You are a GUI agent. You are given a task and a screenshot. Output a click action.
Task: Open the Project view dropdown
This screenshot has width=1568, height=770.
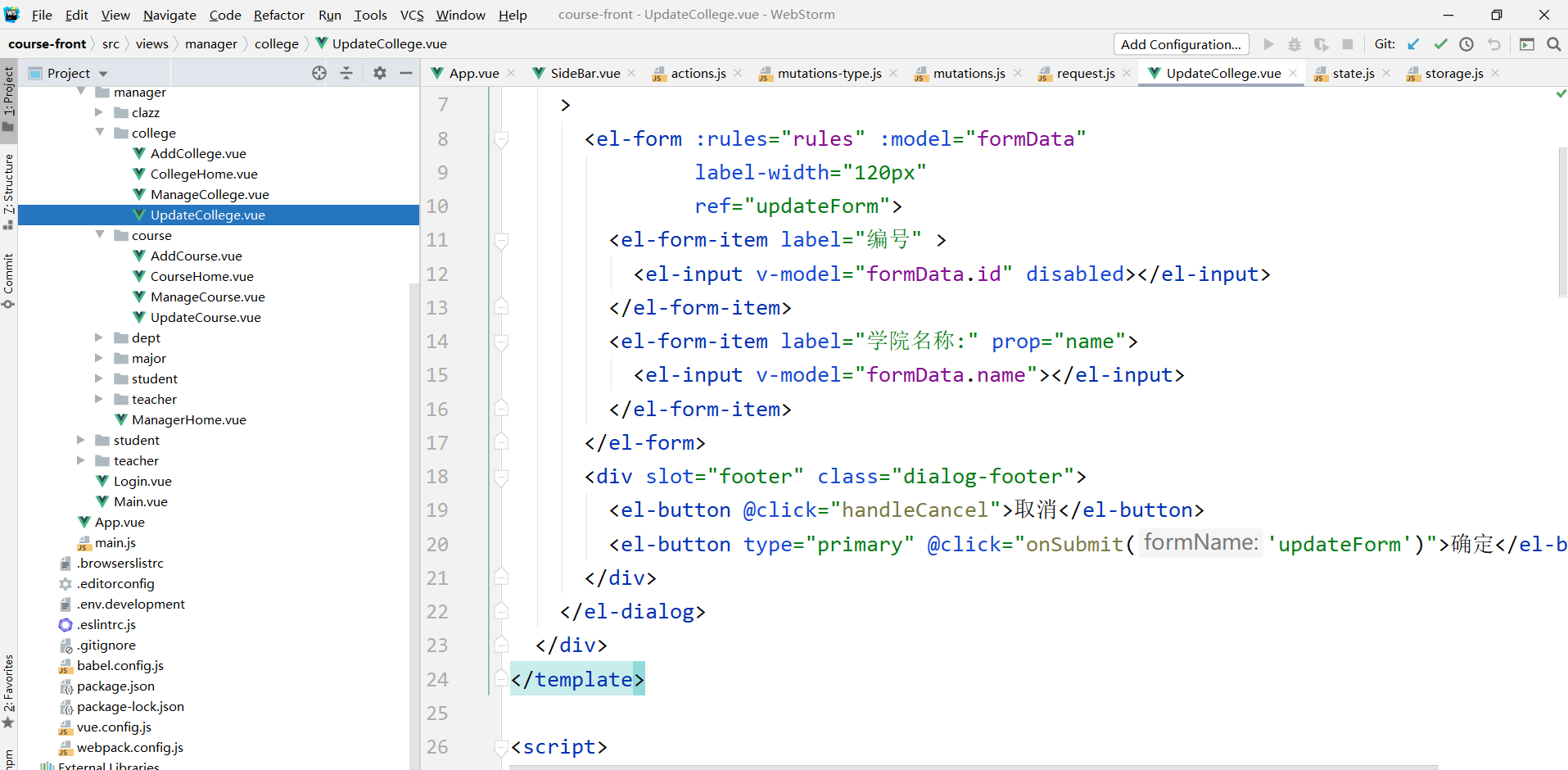103,74
